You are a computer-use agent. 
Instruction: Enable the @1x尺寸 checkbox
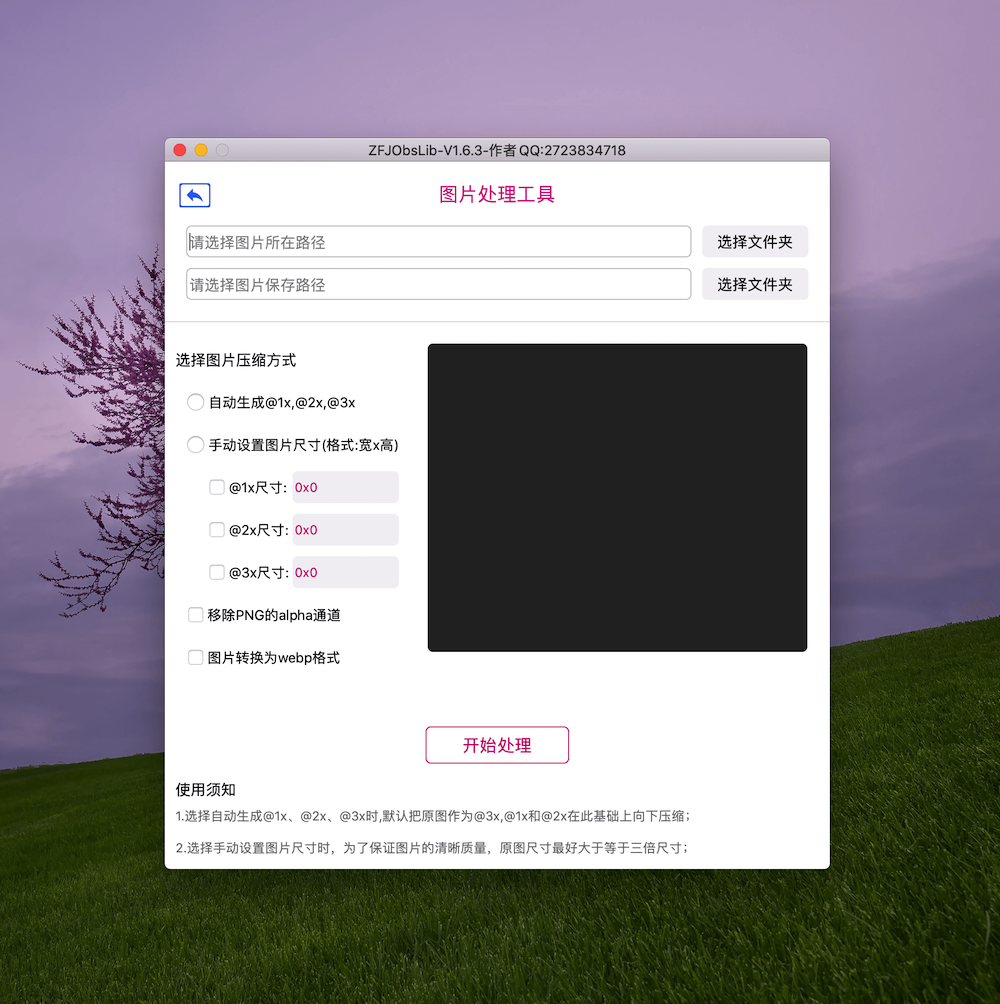click(x=217, y=487)
